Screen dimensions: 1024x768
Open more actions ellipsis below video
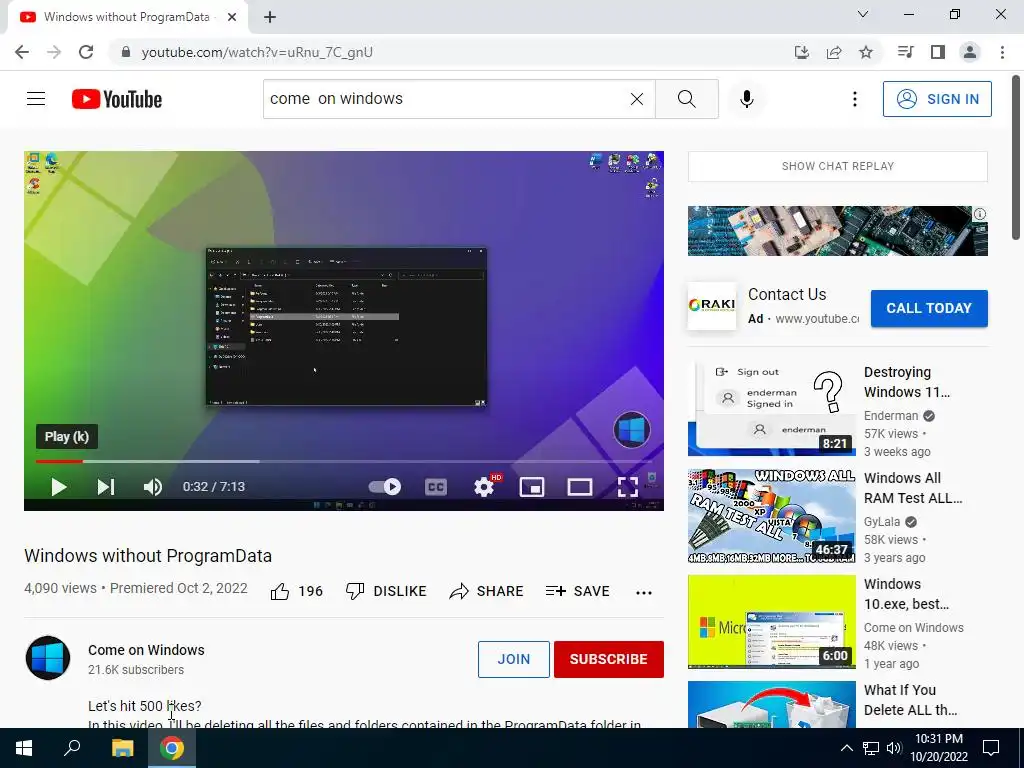pyautogui.click(x=644, y=592)
